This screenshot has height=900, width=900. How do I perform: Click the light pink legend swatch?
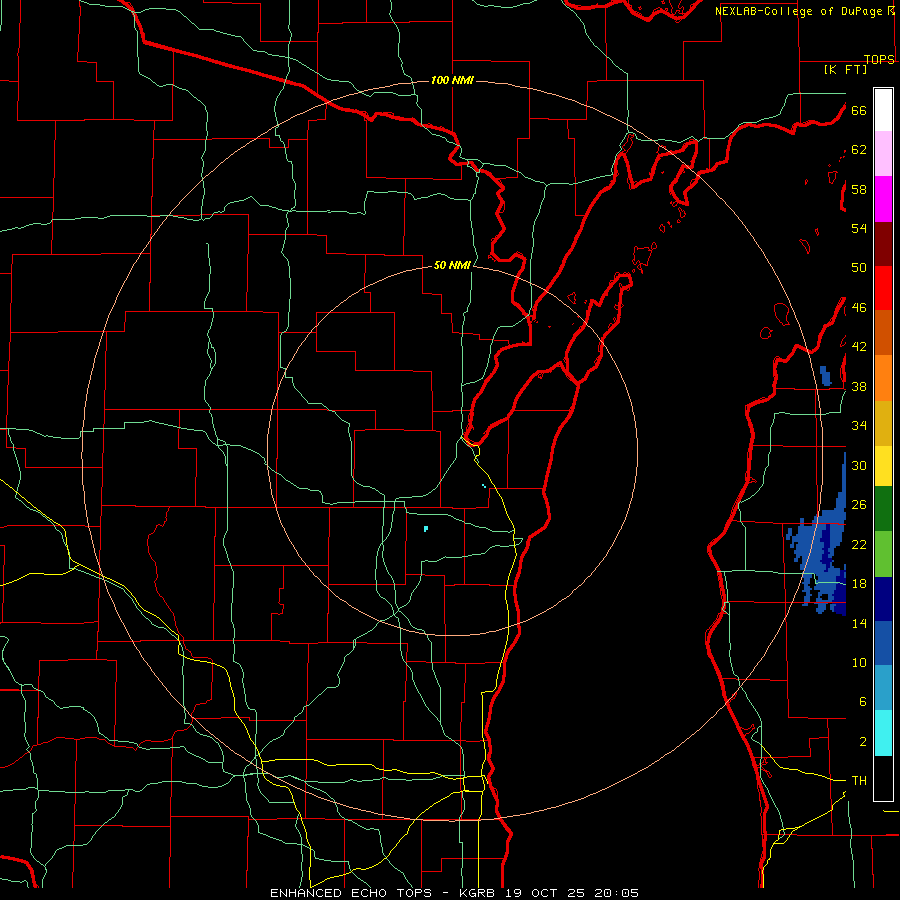[883, 153]
